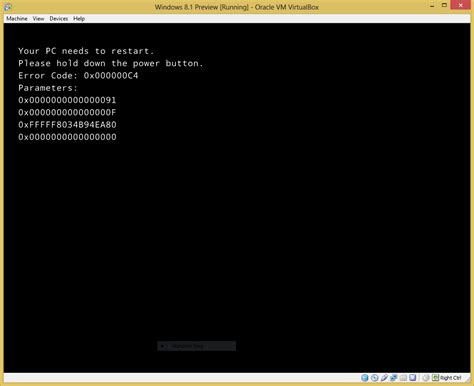Screen dimensions: 474x386
Task: Click 'Please hold down the power button.' line
Action: [111, 63]
